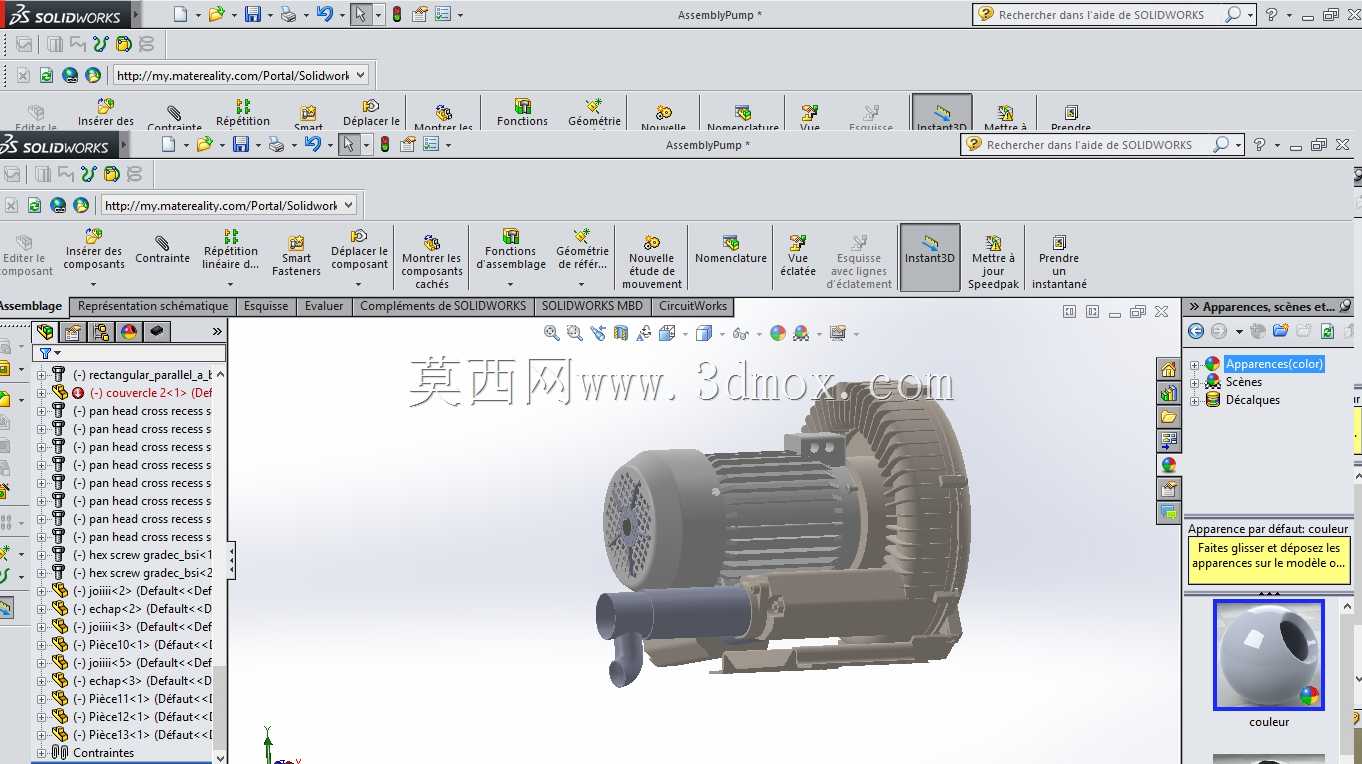This screenshot has width=1362, height=764.
Task: Open Compléments de SOLIDWORKS tab
Action: (443, 306)
